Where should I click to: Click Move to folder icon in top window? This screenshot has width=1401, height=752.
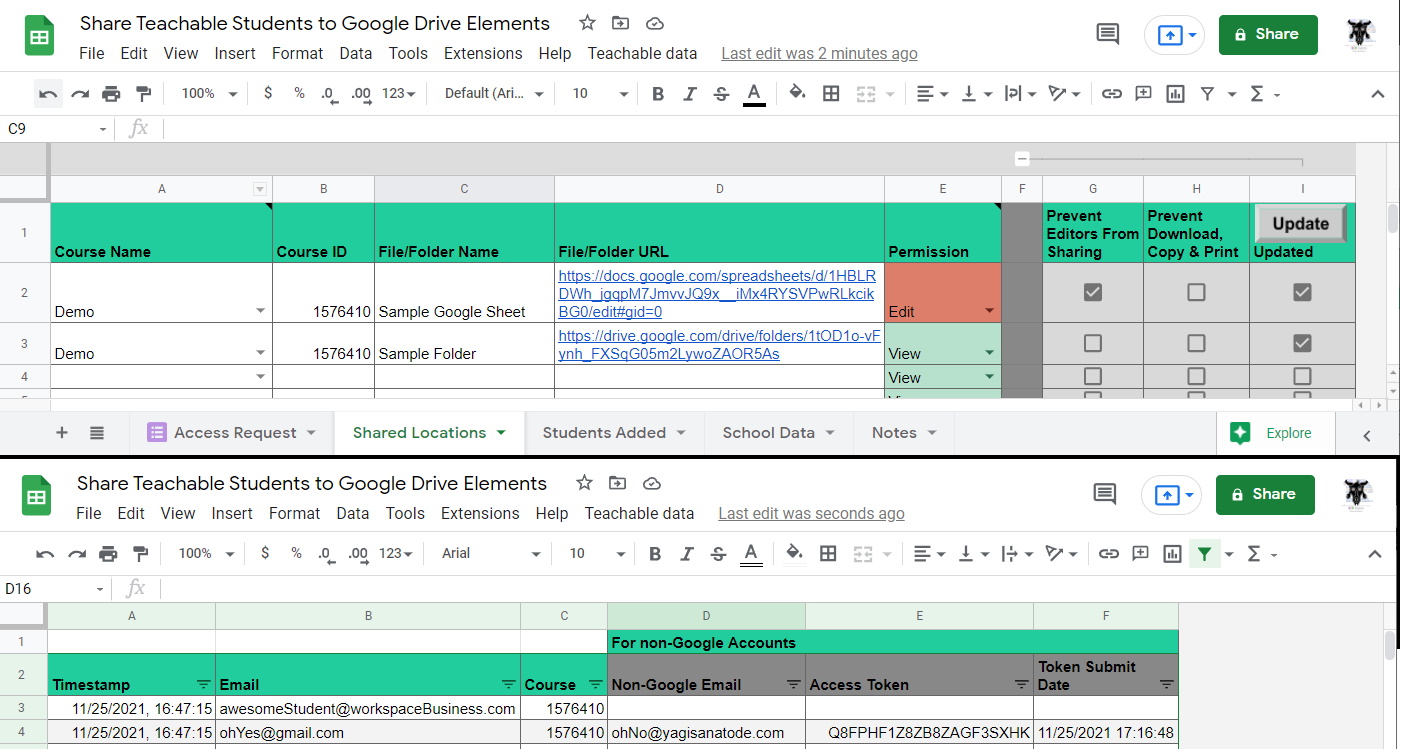(x=621, y=23)
